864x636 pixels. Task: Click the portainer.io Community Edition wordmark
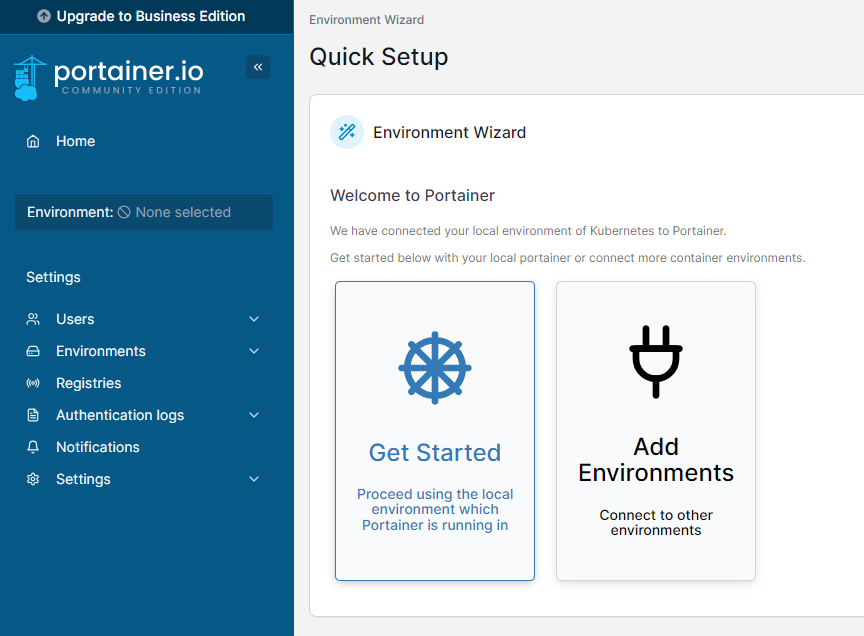click(129, 77)
